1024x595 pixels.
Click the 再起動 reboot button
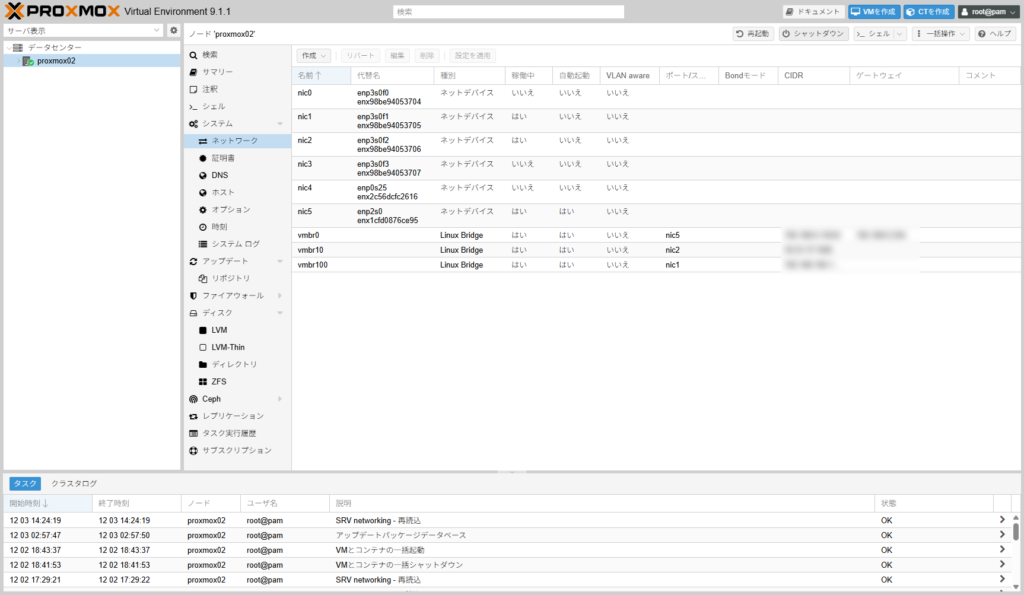[753, 34]
